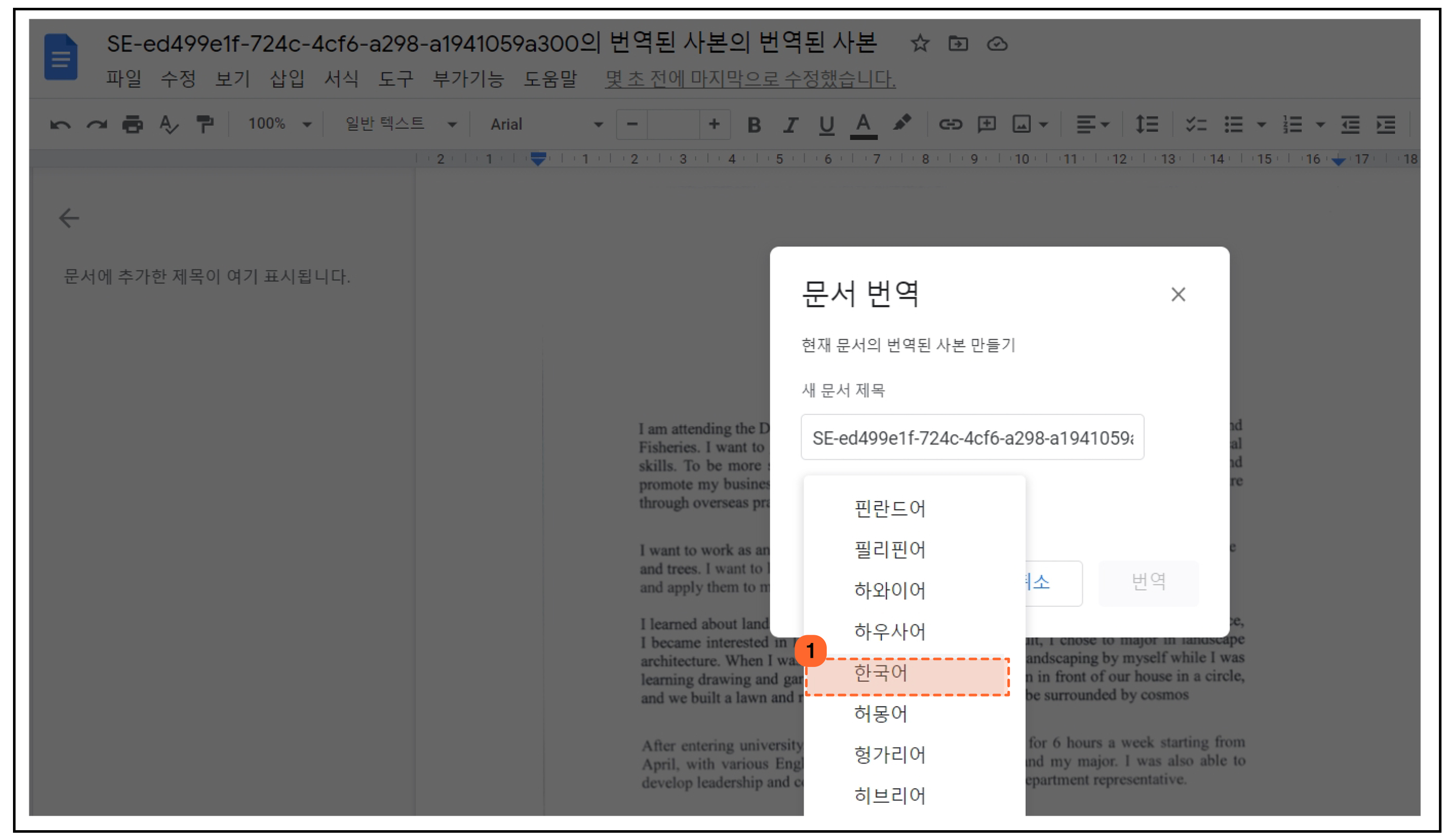The image size is (1455, 840).
Task: Click the add comment icon
Action: 986,125
